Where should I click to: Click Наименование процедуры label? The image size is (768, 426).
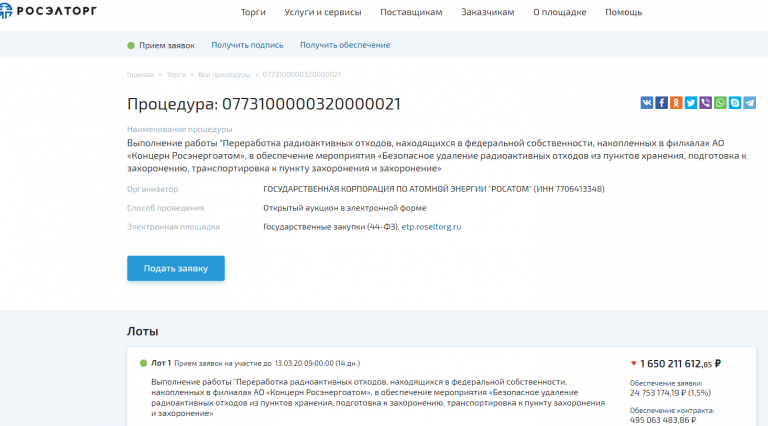click(x=179, y=129)
